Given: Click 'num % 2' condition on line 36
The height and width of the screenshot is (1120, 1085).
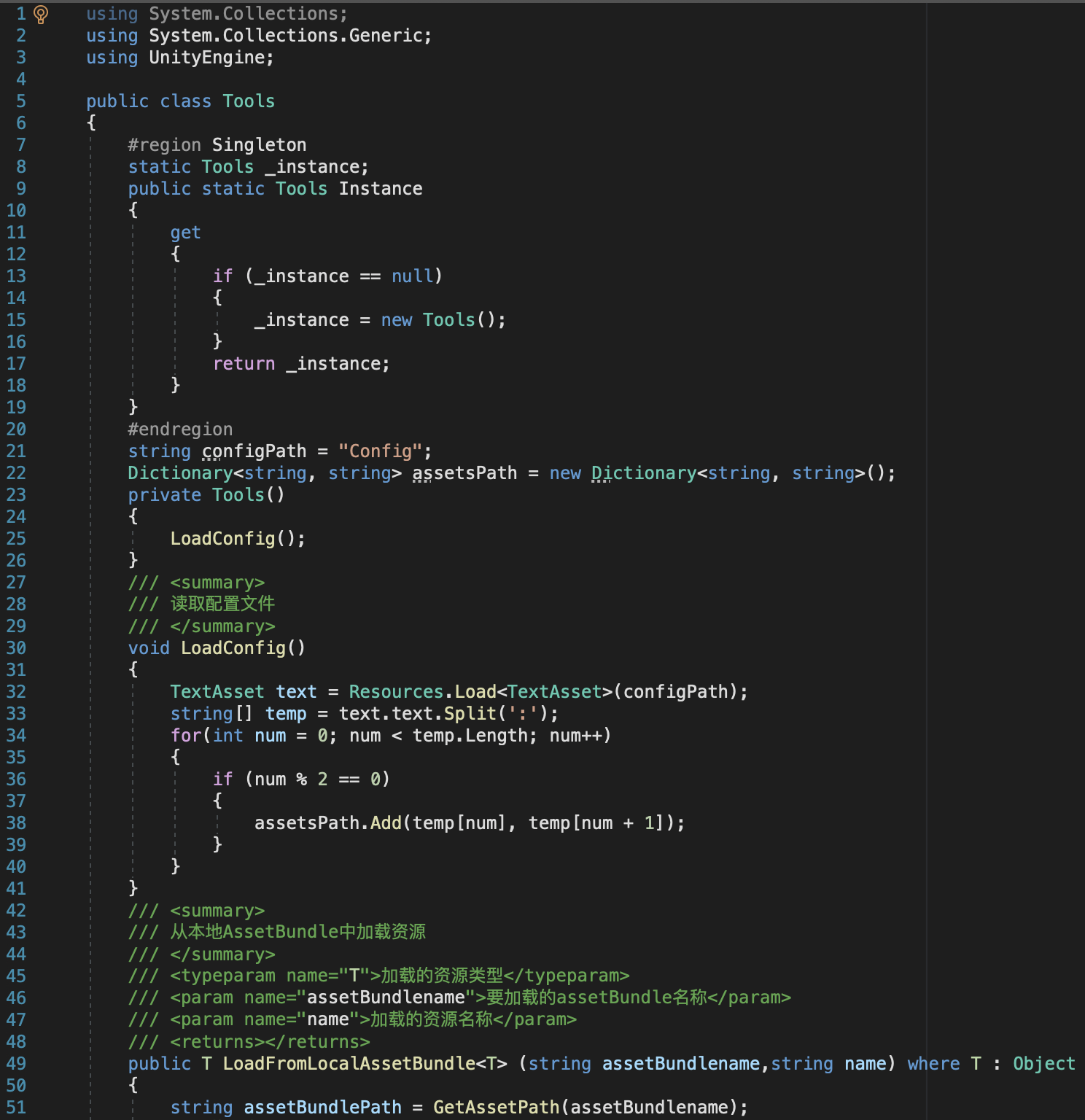Looking at the screenshot, I should click(x=290, y=779).
